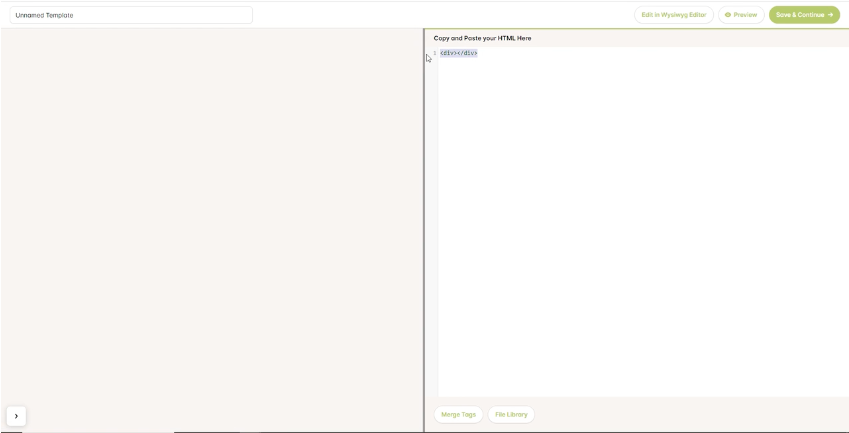Screen dimensions: 849x433
Task: Click the blank header area beside the name field
Action: 440,15
